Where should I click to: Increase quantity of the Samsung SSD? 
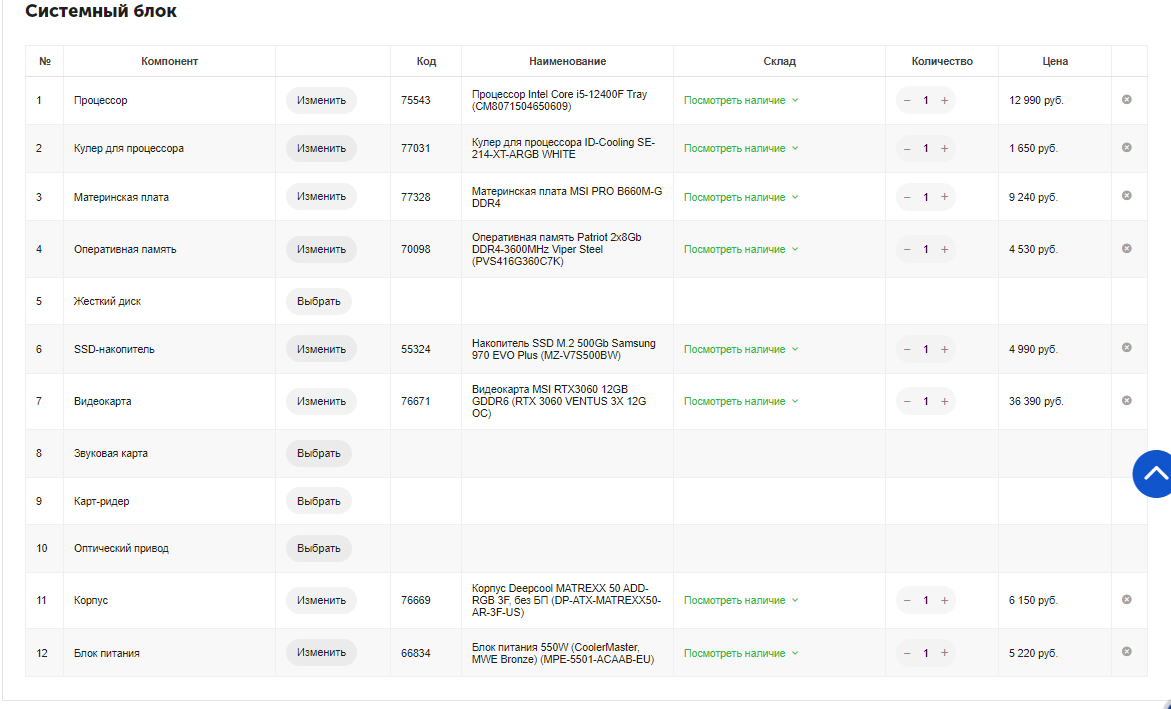[944, 349]
